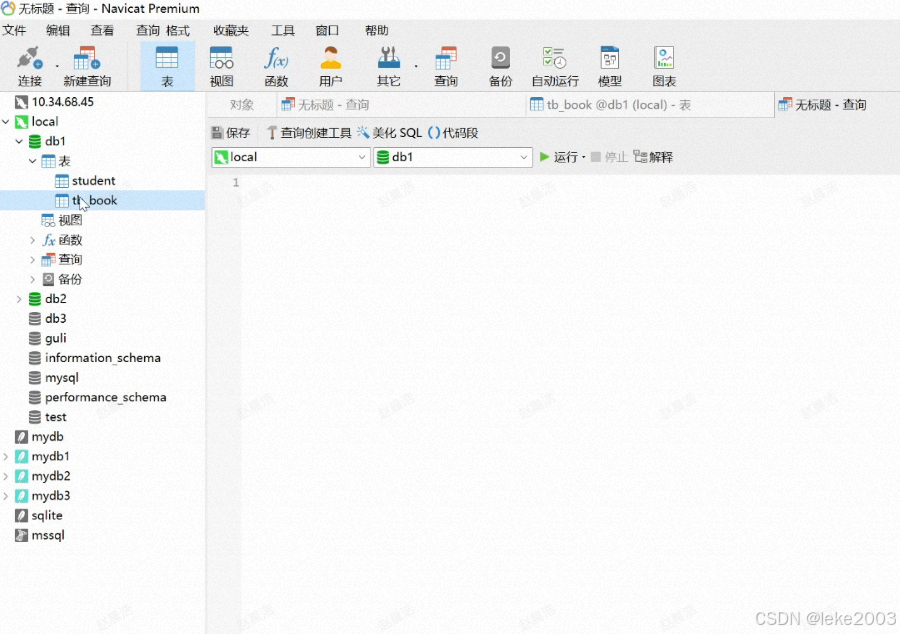Collapse the local connection node
The image size is (900, 634).
coord(6,122)
